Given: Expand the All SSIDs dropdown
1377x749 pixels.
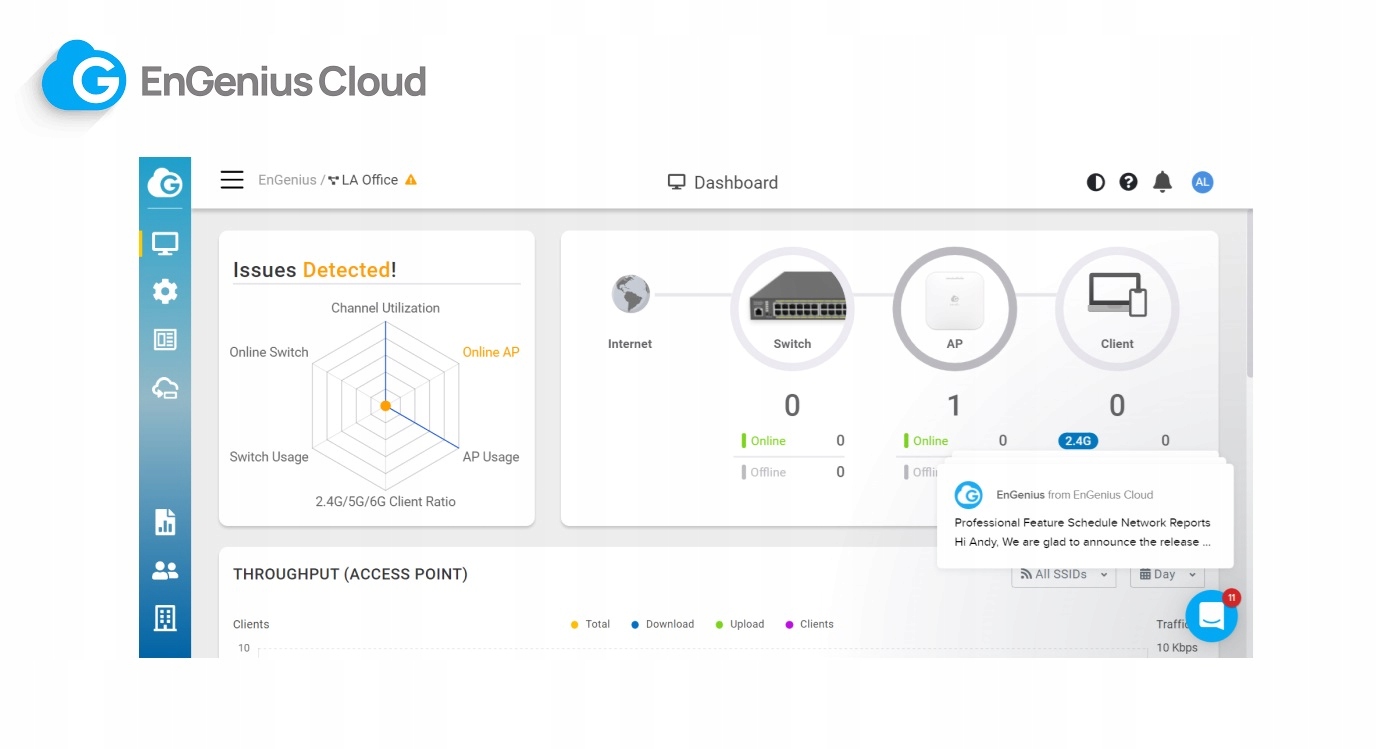Looking at the screenshot, I should (x=1064, y=575).
